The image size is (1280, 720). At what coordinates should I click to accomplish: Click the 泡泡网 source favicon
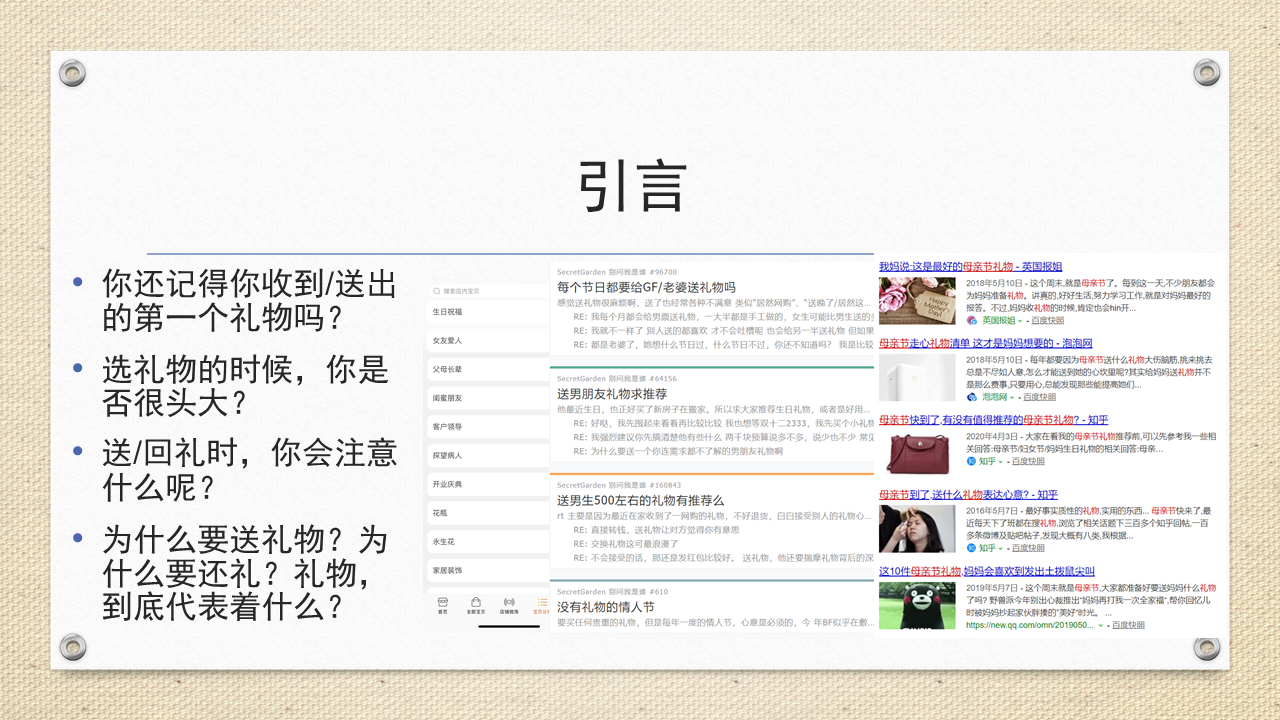click(x=972, y=396)
